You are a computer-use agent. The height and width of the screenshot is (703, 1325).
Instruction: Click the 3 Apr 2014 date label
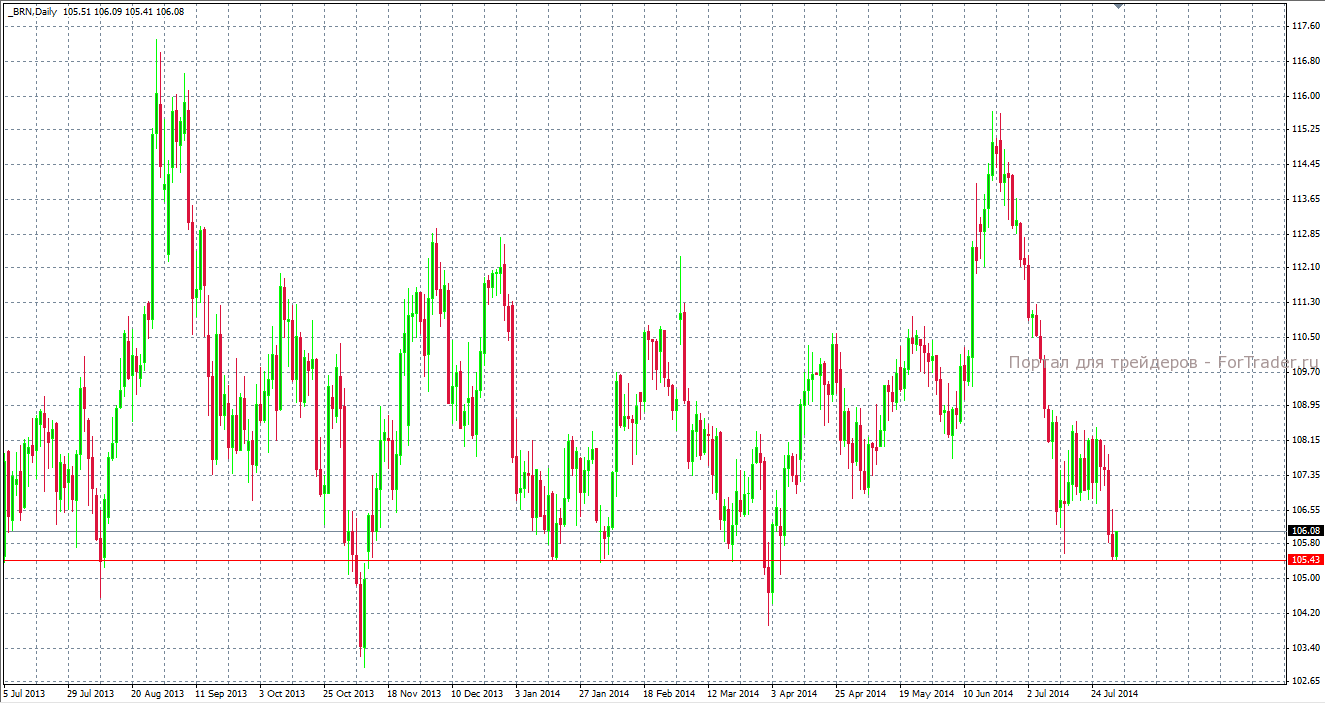point(794,693)
